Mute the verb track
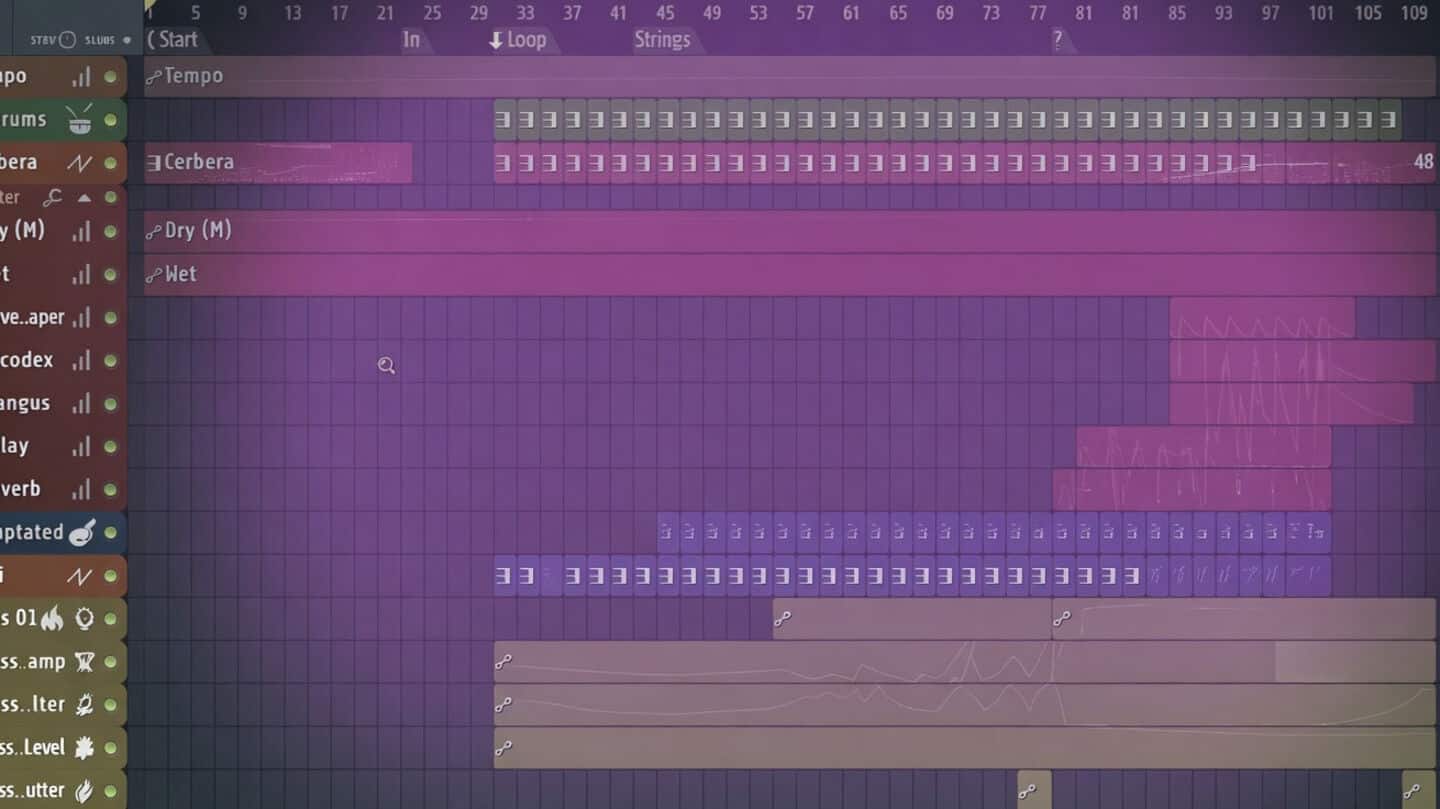Image resolution: width=1440 pixels, height=809 pixels. pyautogui.click(x=110, y=490)
